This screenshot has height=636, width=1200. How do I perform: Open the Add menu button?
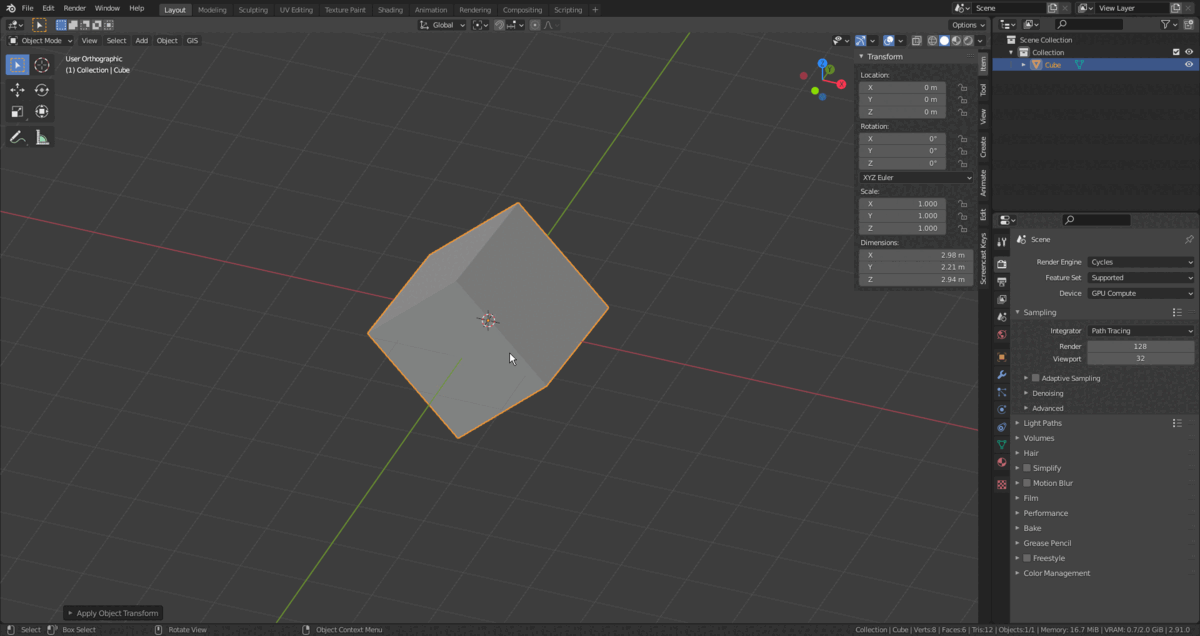(x=142, y=41)
